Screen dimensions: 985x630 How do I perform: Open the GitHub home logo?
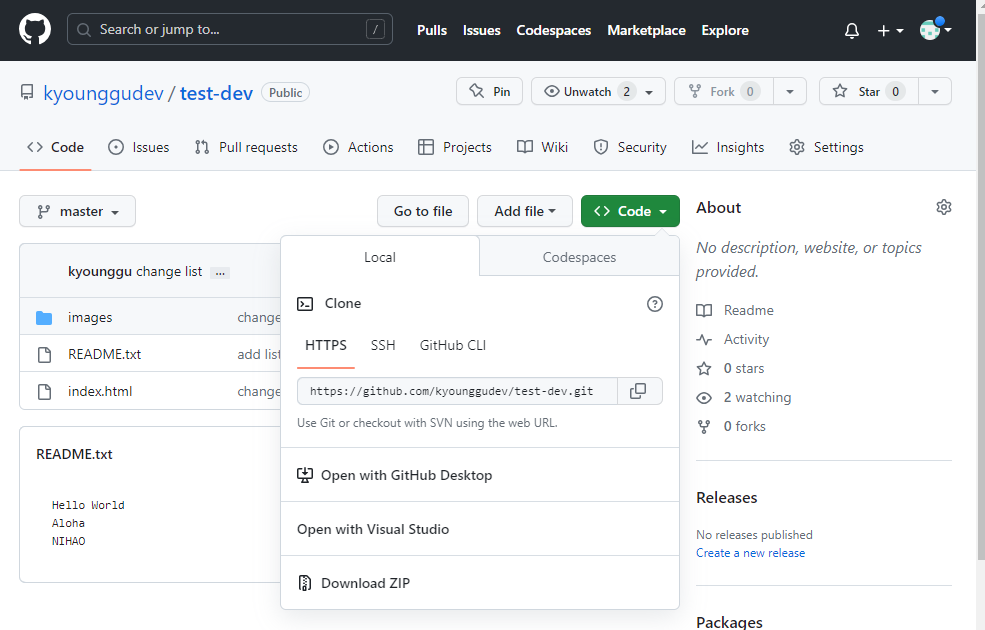35,30
